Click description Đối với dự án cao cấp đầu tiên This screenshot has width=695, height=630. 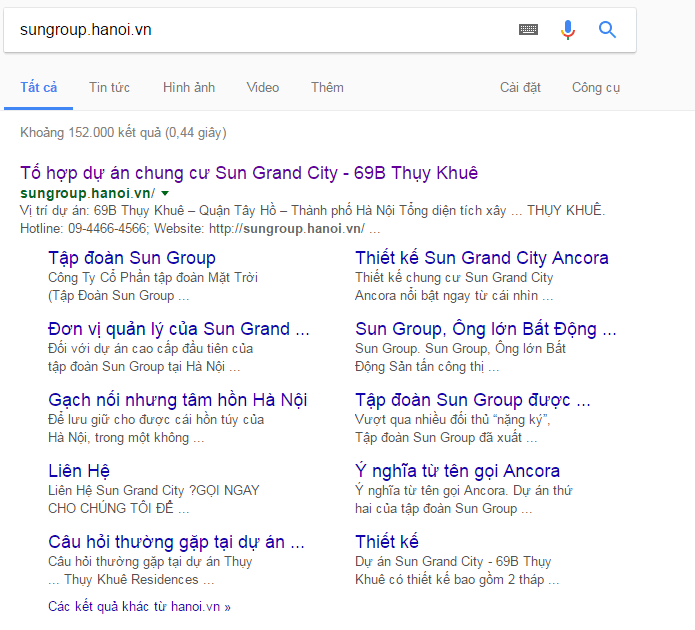coord(151,357)
